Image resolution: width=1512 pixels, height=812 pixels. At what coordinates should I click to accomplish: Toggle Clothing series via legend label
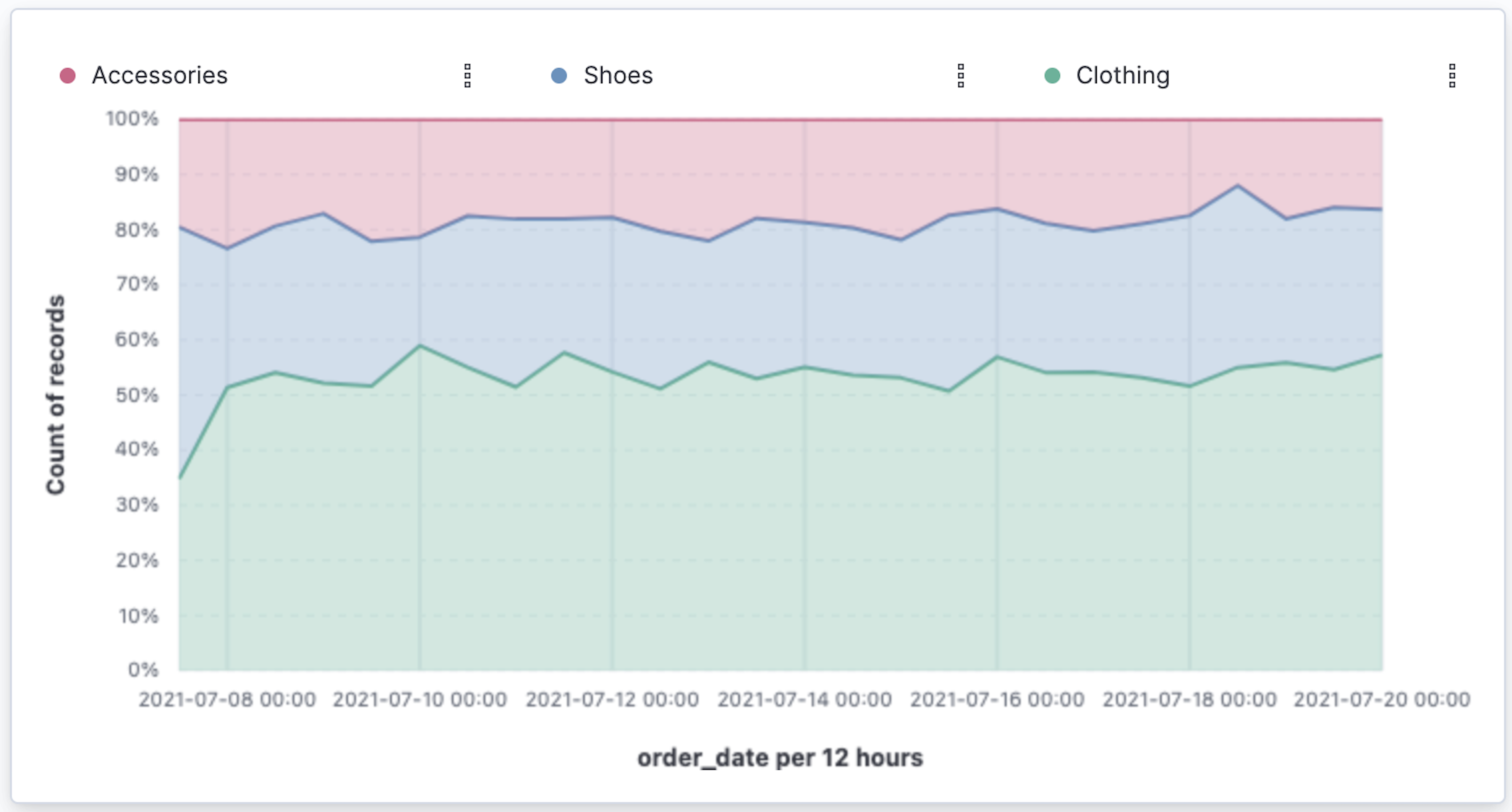click(1122, 76)
